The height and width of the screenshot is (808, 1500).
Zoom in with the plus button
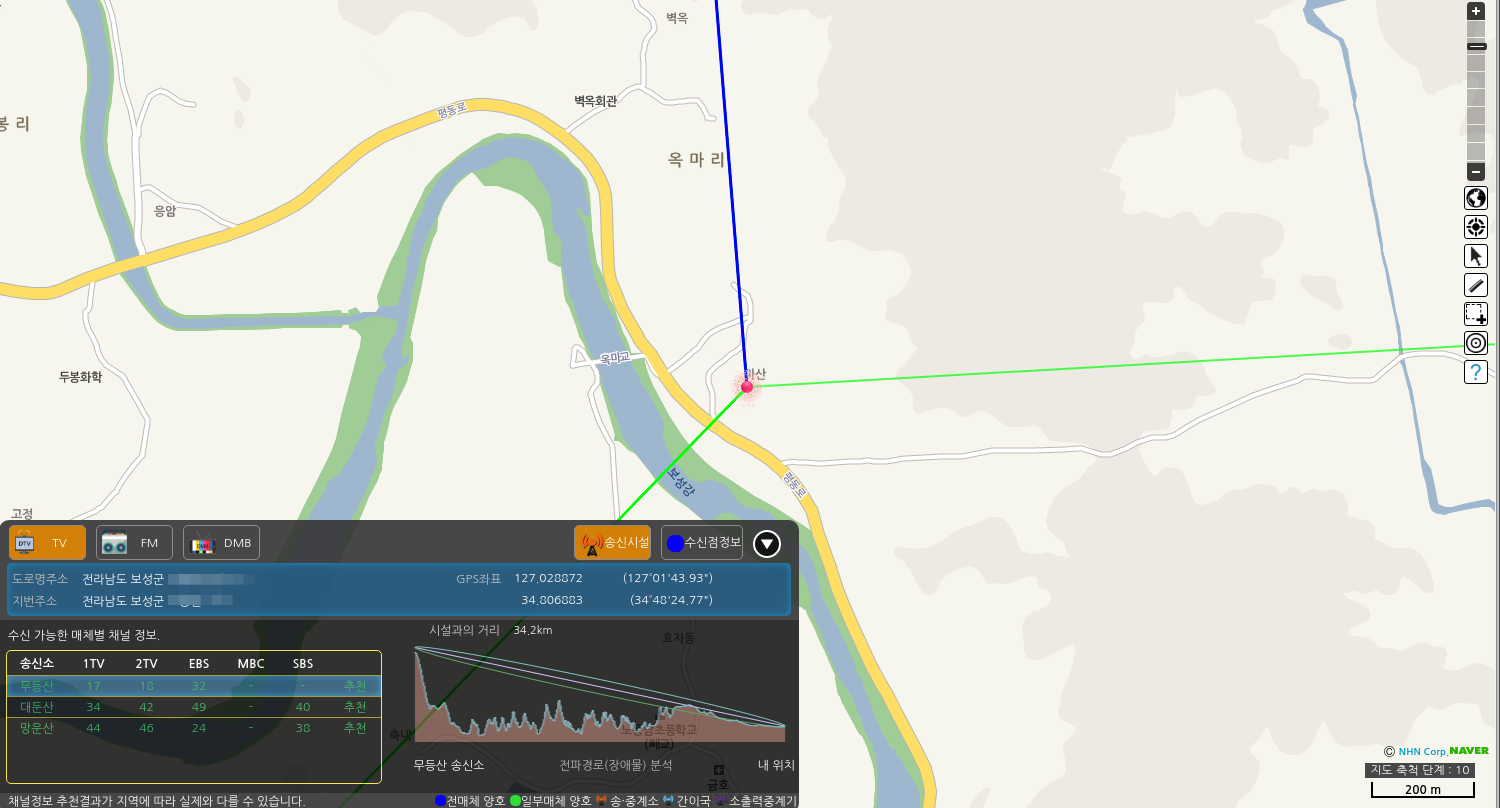[x=1476, y=12]
